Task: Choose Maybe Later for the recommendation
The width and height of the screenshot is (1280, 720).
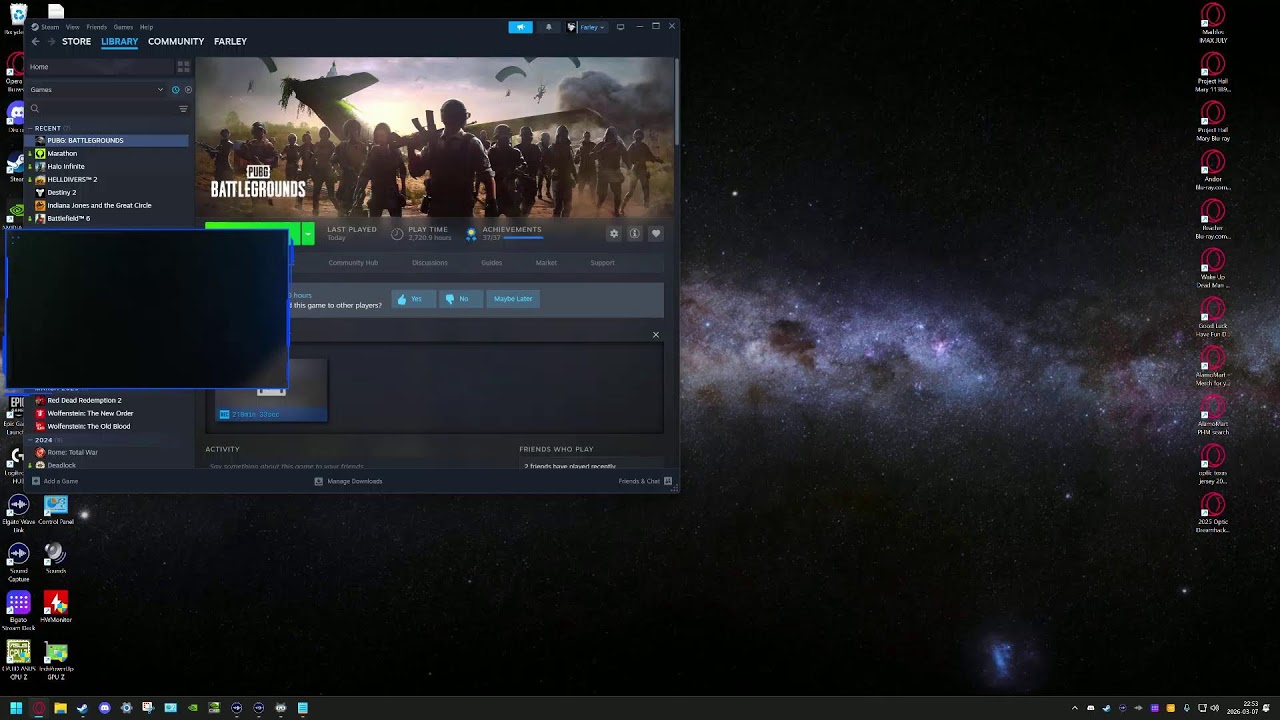Action: coord(513,299)
